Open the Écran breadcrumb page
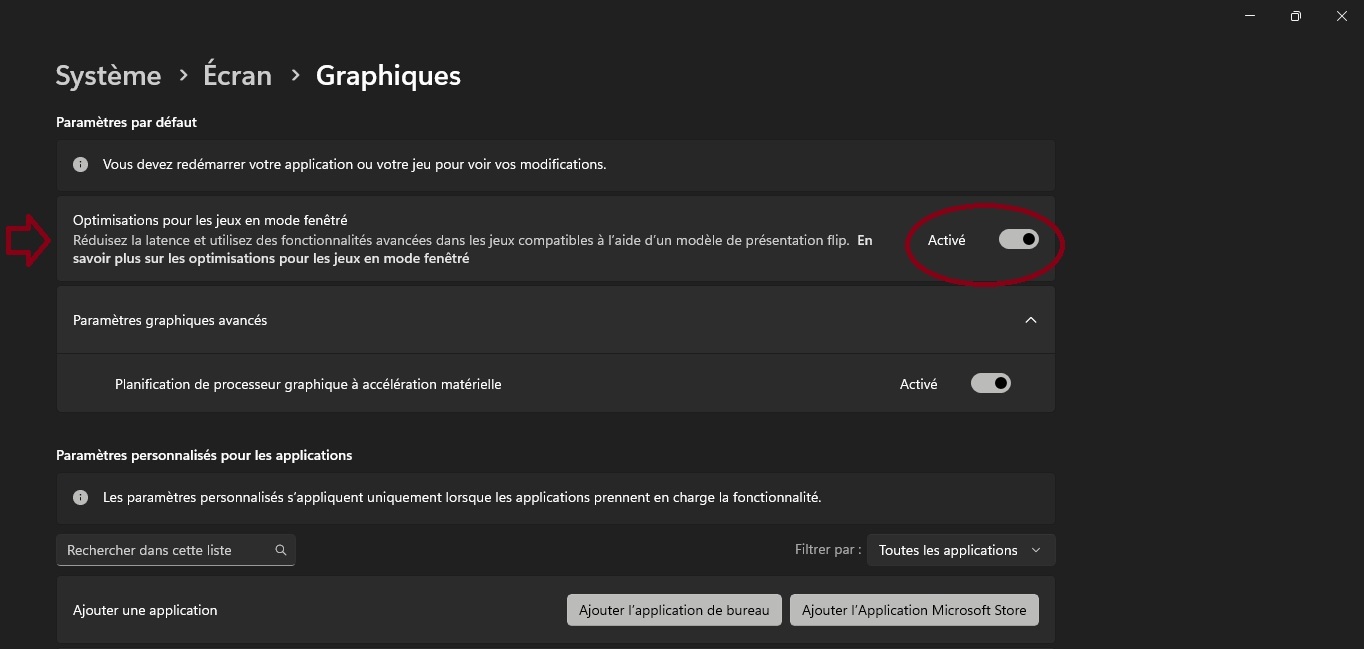Viewport: 1364px width, 649px height. [x=237, y=76]
